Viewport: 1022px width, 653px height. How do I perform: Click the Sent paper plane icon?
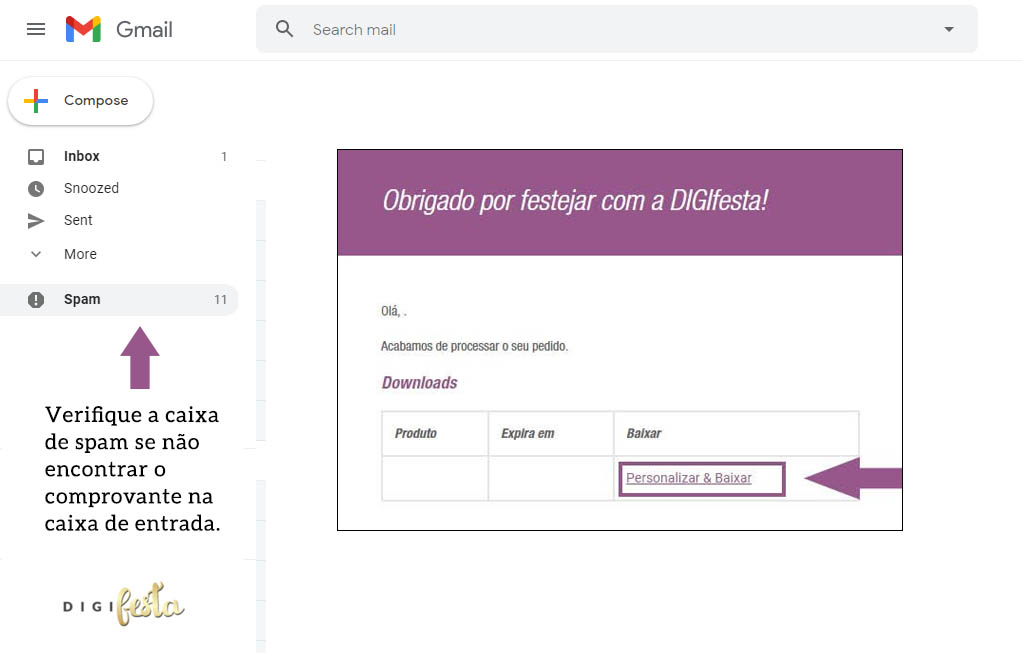tap(36, 221)
